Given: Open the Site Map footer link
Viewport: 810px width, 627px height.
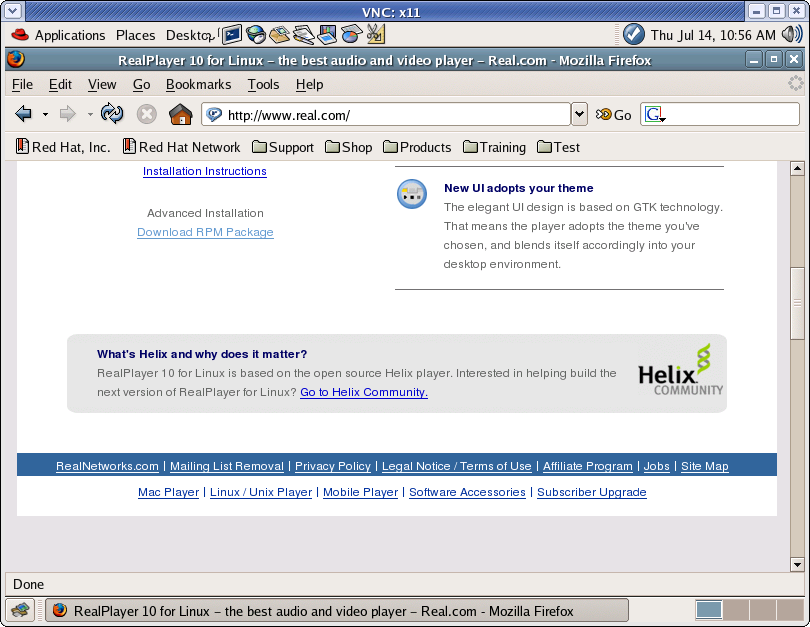Looking at the screenshot, I should pyautogui.click(x=705, y=466).
